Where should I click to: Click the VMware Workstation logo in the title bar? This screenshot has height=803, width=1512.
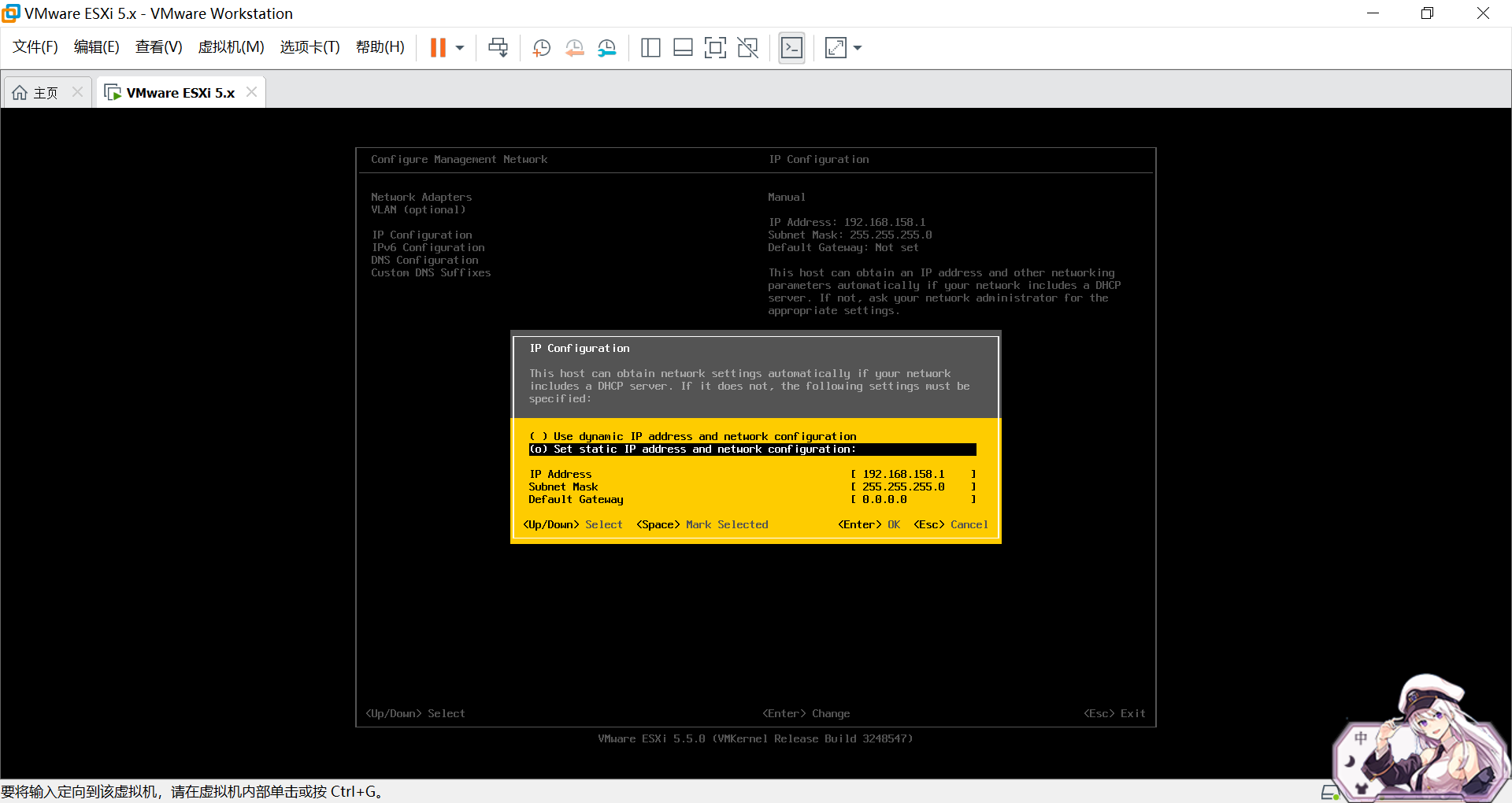pyautogui.click(x=11, y=13)
